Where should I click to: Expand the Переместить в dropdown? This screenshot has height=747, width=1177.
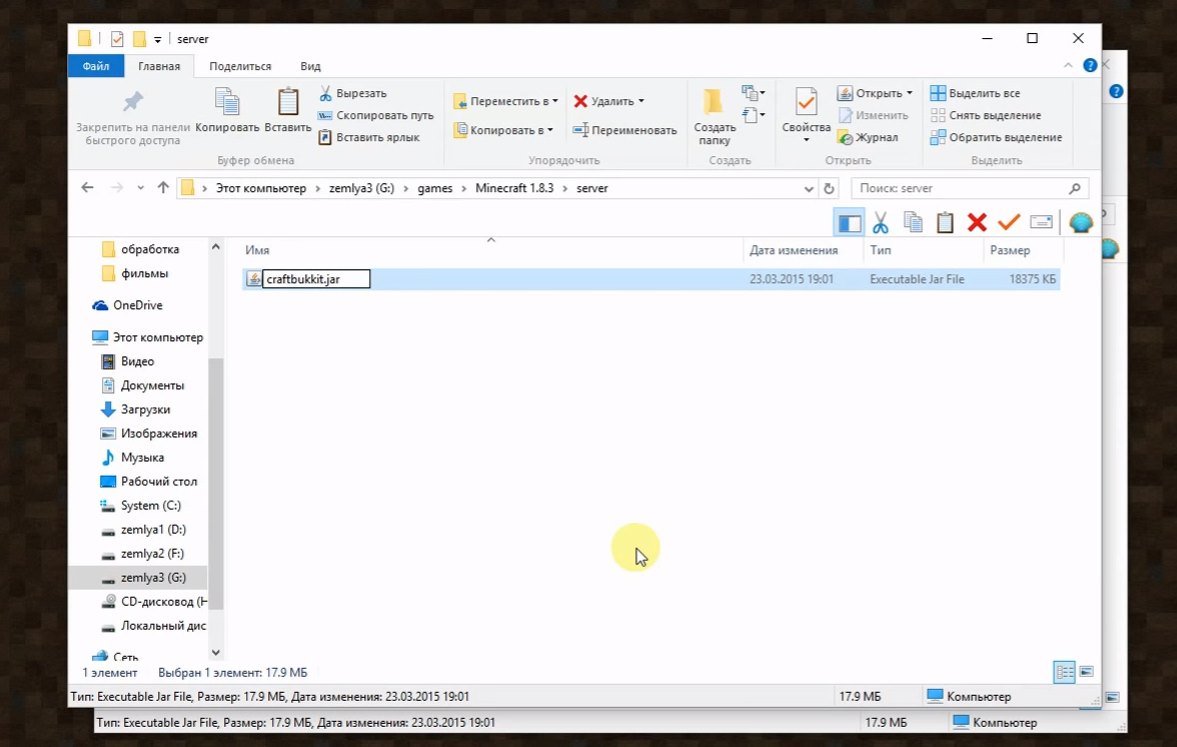(555, 101)
